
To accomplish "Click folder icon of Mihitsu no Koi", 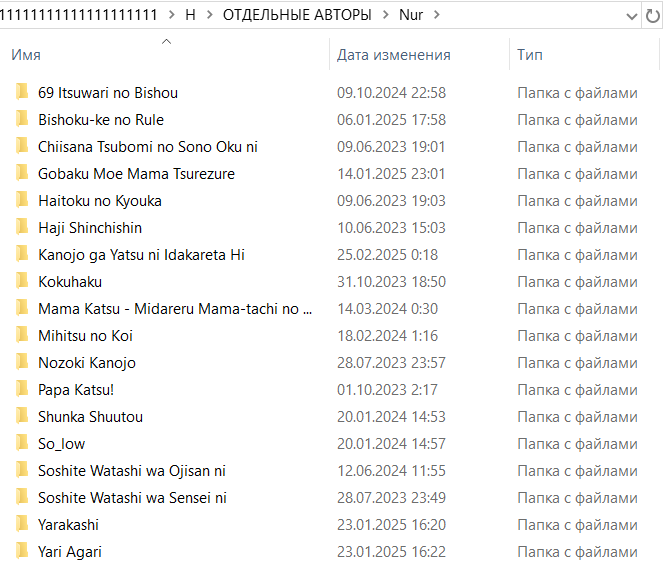I will tap(22, 335).
